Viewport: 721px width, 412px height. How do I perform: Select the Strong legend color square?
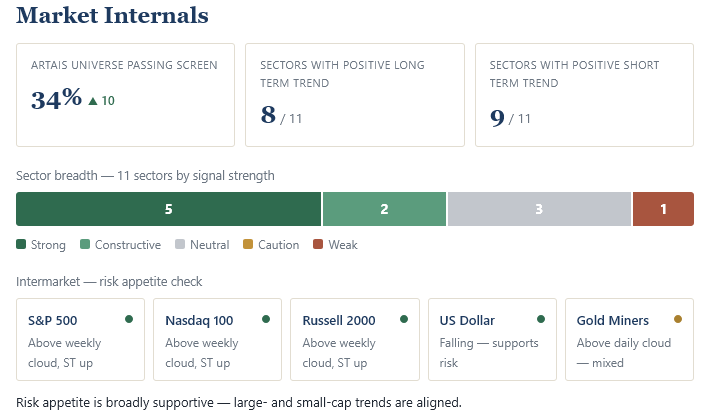coord(21,244)
